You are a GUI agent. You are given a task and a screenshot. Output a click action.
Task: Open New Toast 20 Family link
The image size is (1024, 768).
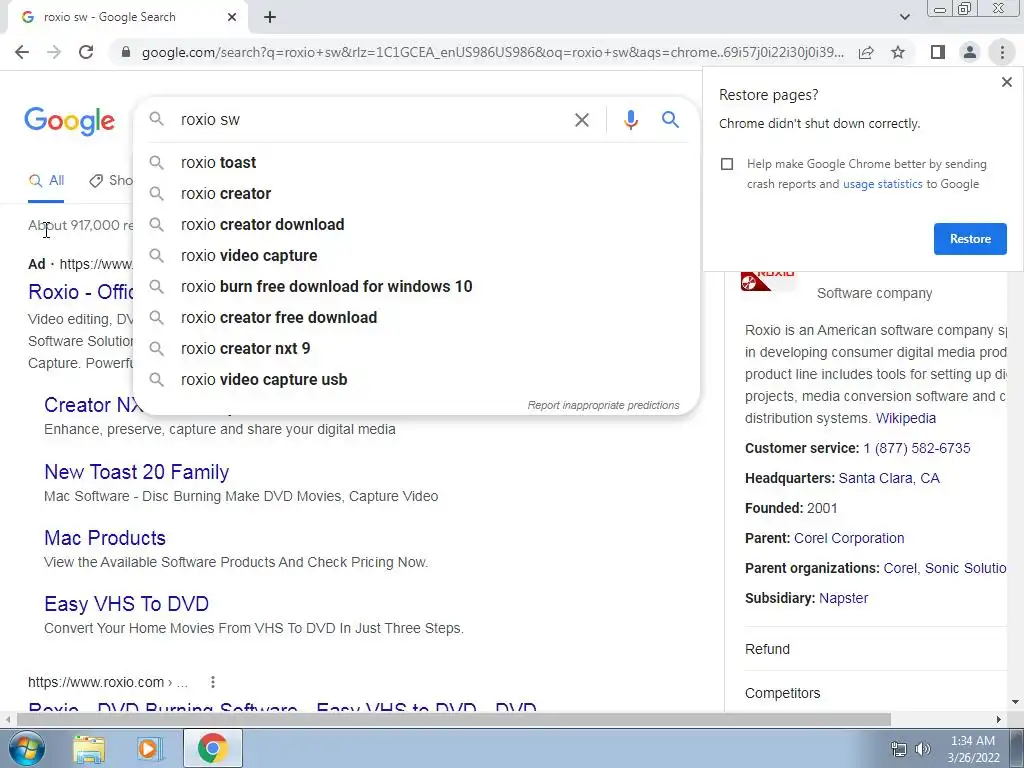coord(136,472)
